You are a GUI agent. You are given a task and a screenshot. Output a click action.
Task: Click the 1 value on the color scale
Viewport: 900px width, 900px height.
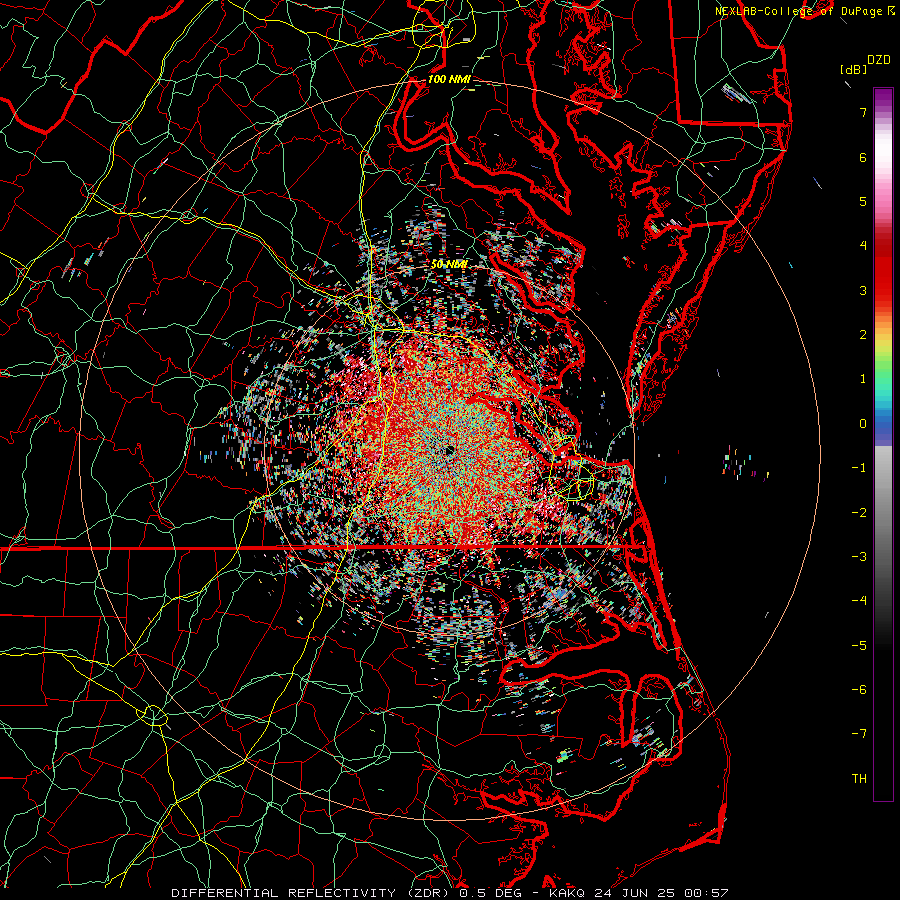point(863,379)
